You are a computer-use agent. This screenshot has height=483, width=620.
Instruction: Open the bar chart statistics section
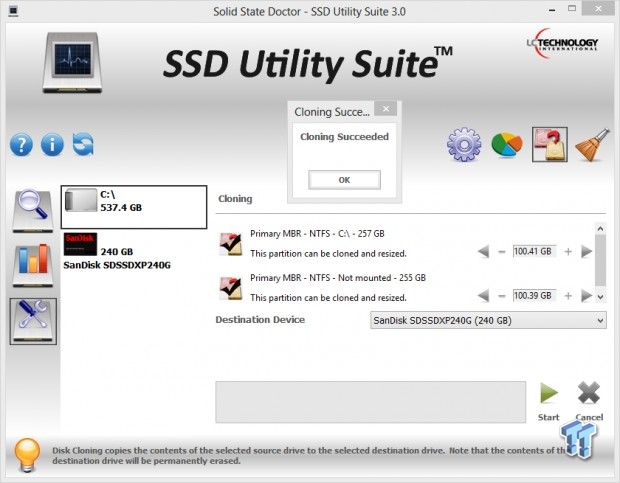pyautogui.click(x=32, y=264)
